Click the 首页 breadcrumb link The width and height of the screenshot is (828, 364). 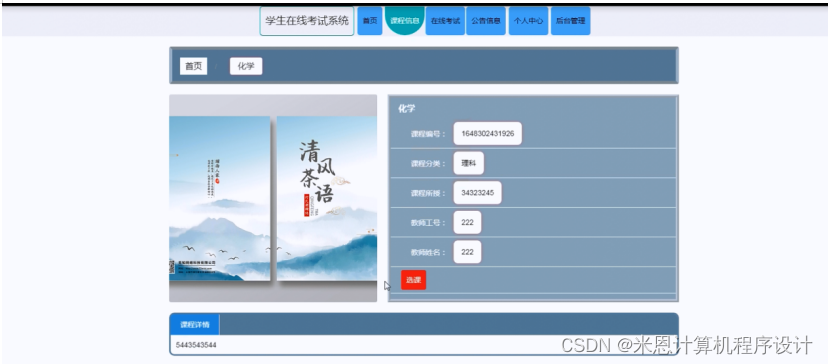193,66
